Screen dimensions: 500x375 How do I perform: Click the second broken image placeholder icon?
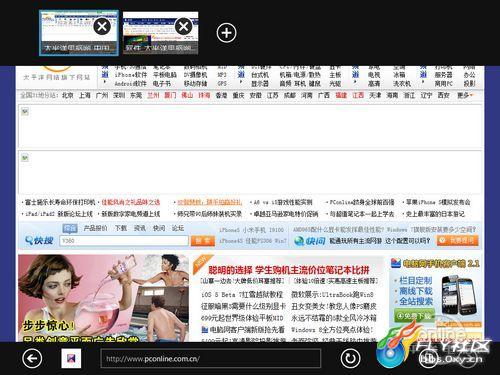tap(25, 157)
